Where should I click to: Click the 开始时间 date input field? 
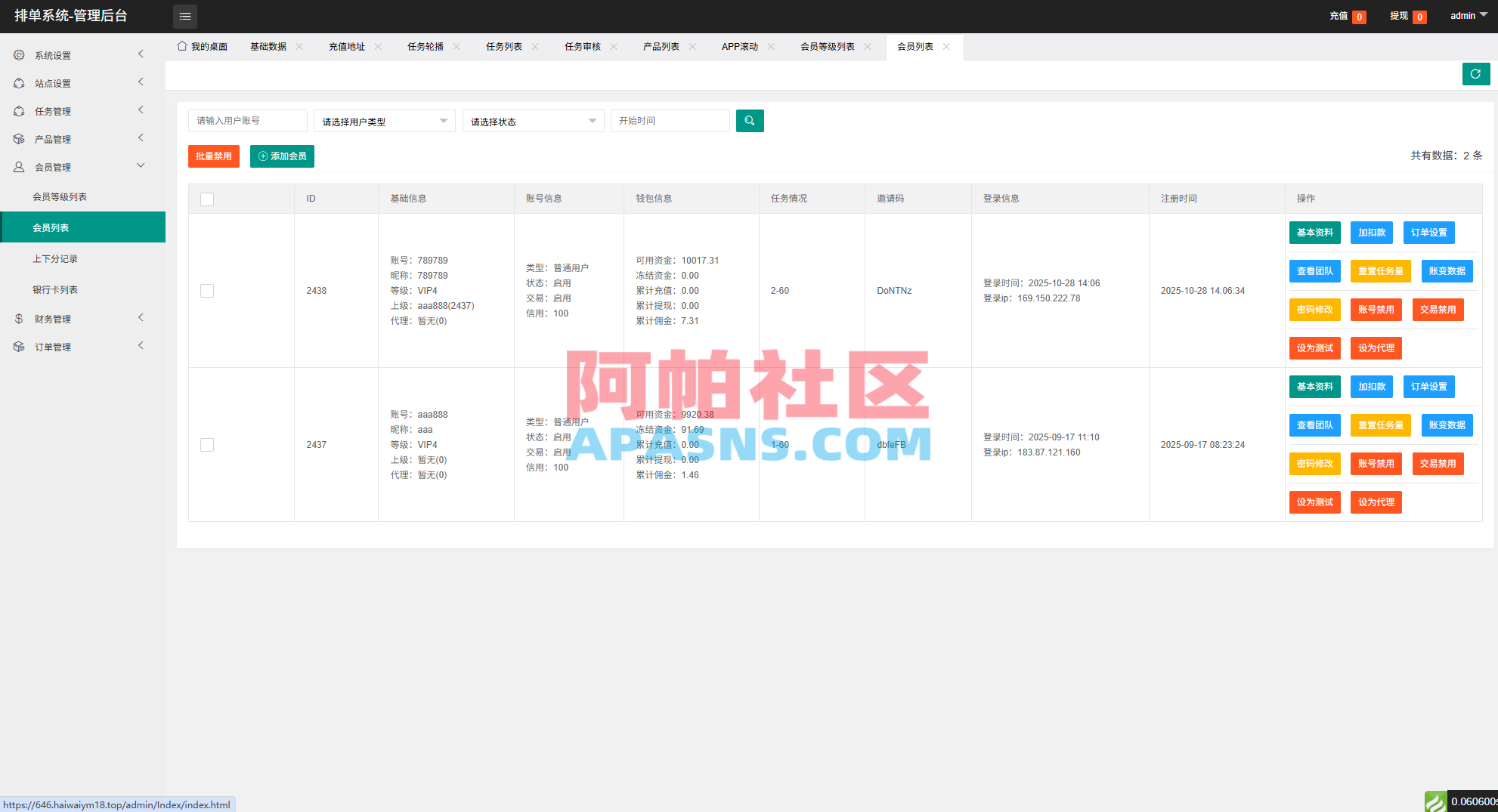(670, 121)
